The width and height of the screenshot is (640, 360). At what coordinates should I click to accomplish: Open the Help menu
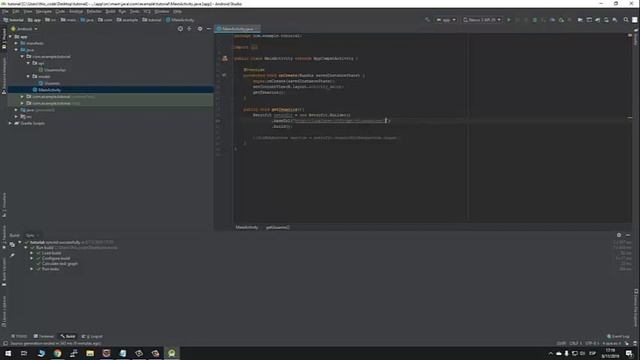coord(177,11)
